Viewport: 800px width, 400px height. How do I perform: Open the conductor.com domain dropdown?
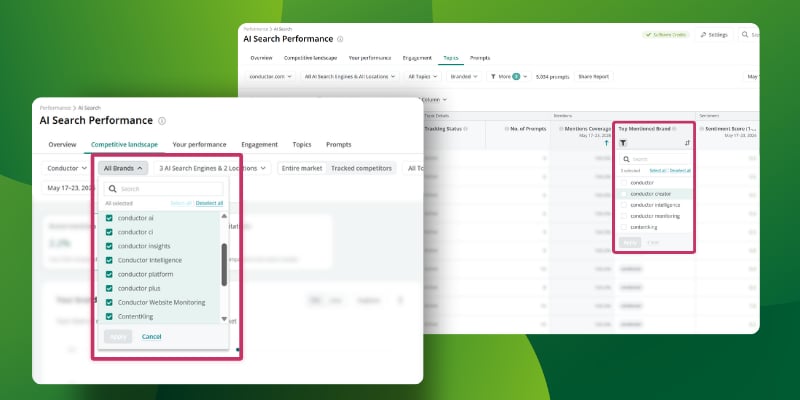(x=270, y=77)
